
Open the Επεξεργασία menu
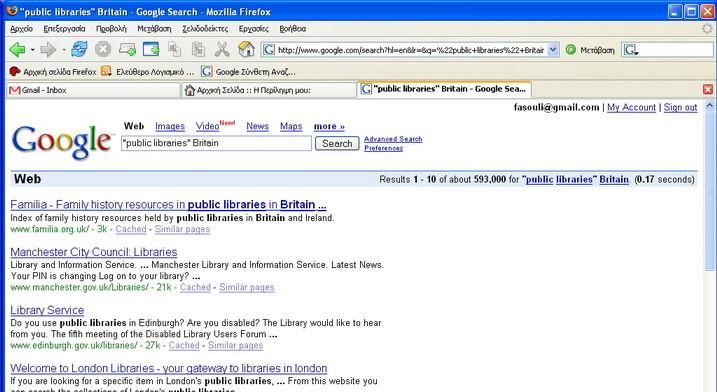pyautogui.click(x=64, y=28)
